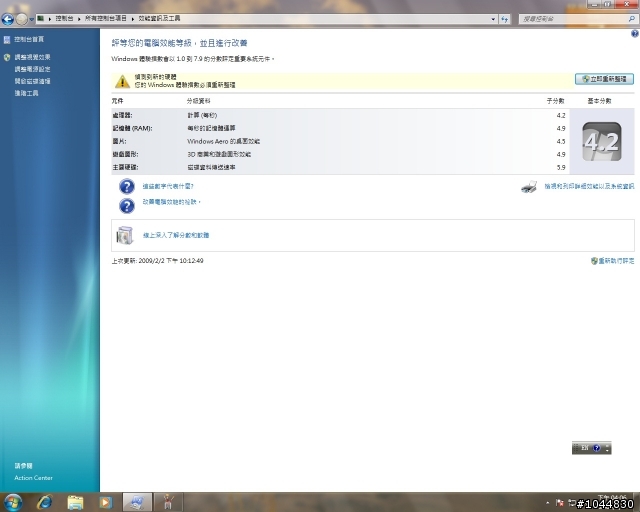This screenshot has width=640, height=512.
Task: Open the learn more about scores online link
Action: tap(176, 235)
